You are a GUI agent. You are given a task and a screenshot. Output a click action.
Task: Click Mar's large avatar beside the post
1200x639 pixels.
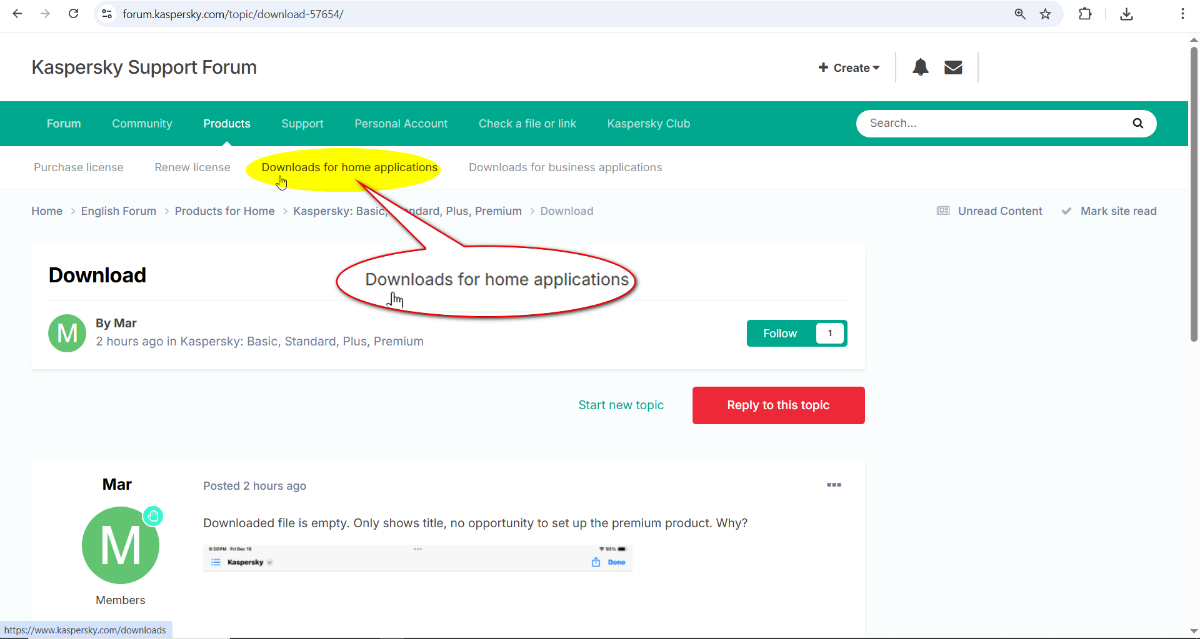(121, 546)
